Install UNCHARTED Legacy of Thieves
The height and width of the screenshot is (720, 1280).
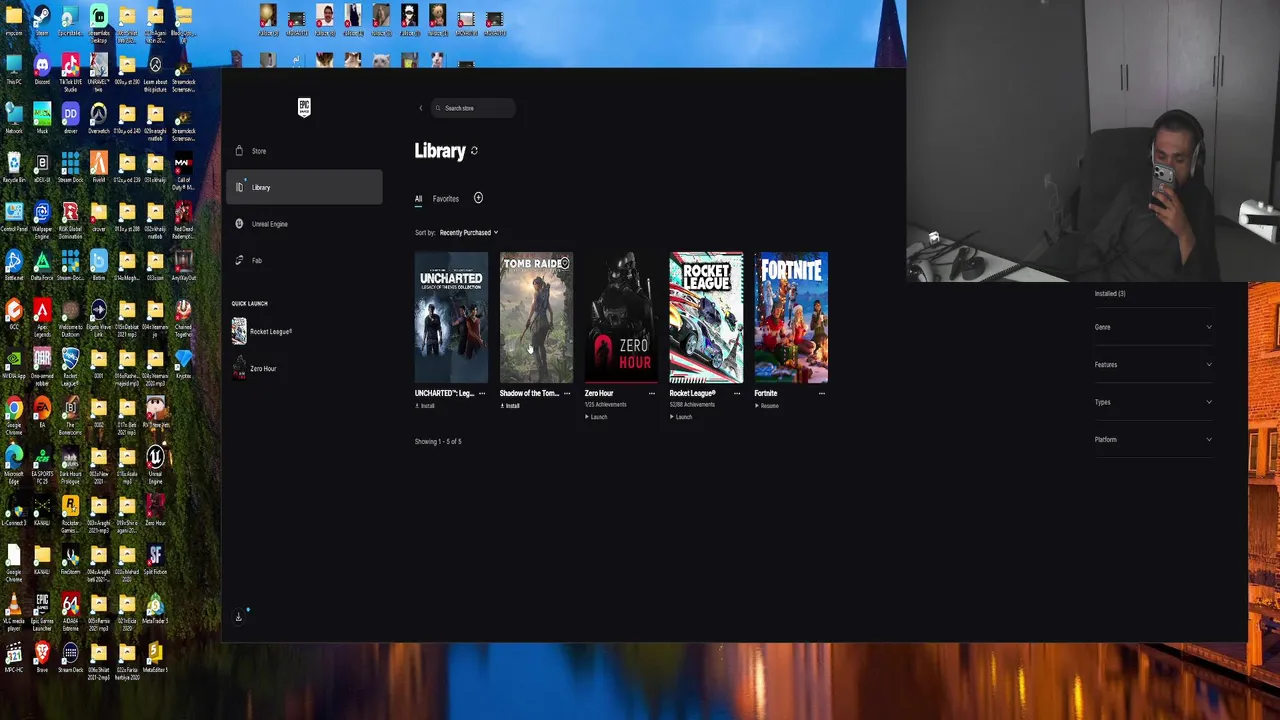click(x=425, y=406)
